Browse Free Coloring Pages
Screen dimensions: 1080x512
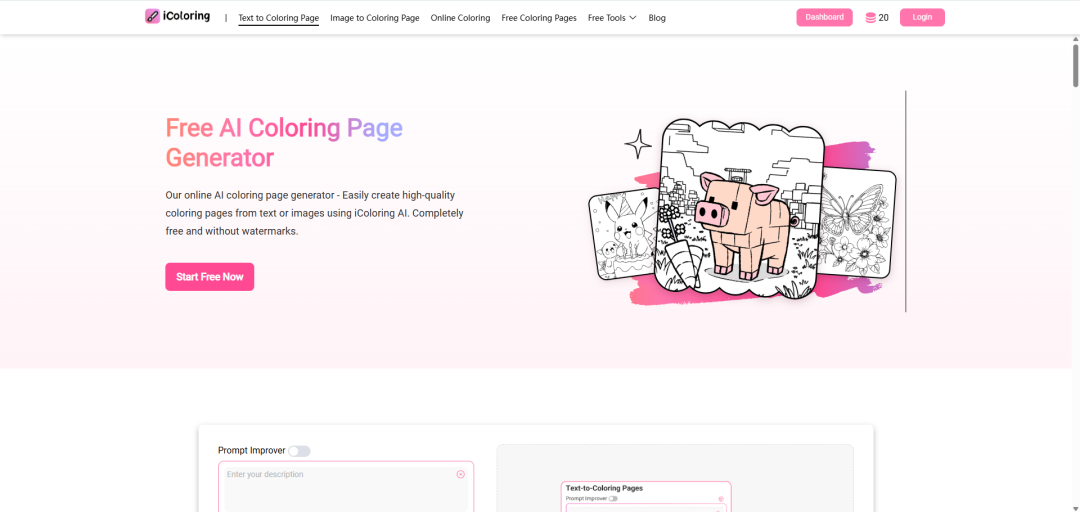[x=539, y=18]
